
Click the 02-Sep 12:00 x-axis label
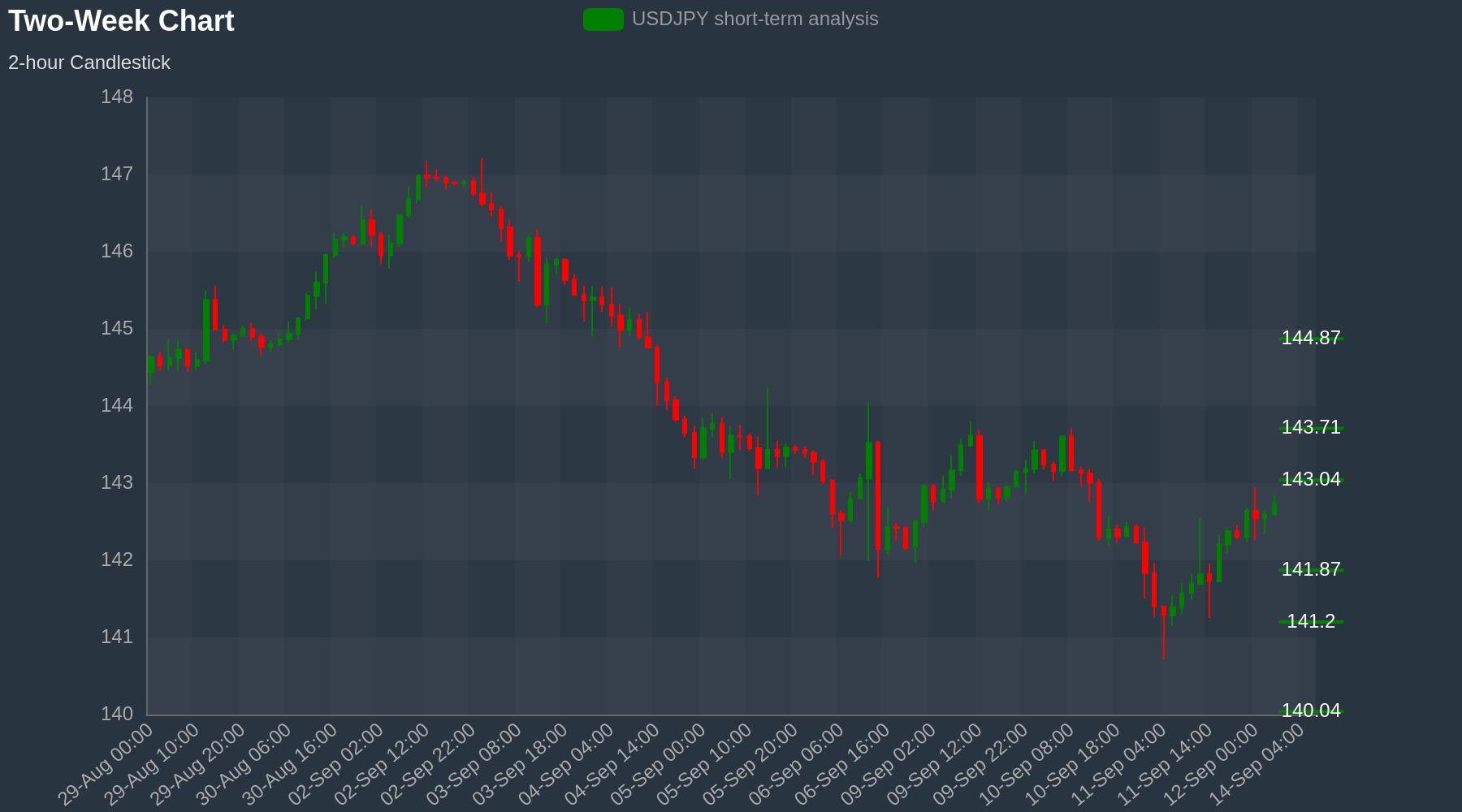coord(383,764)
